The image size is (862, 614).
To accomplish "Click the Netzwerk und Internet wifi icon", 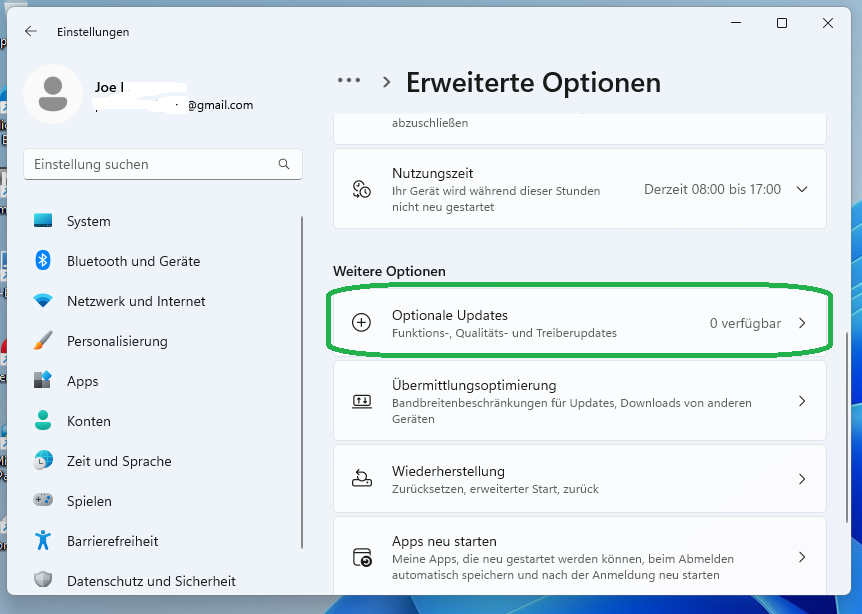I will pos(43,301).
